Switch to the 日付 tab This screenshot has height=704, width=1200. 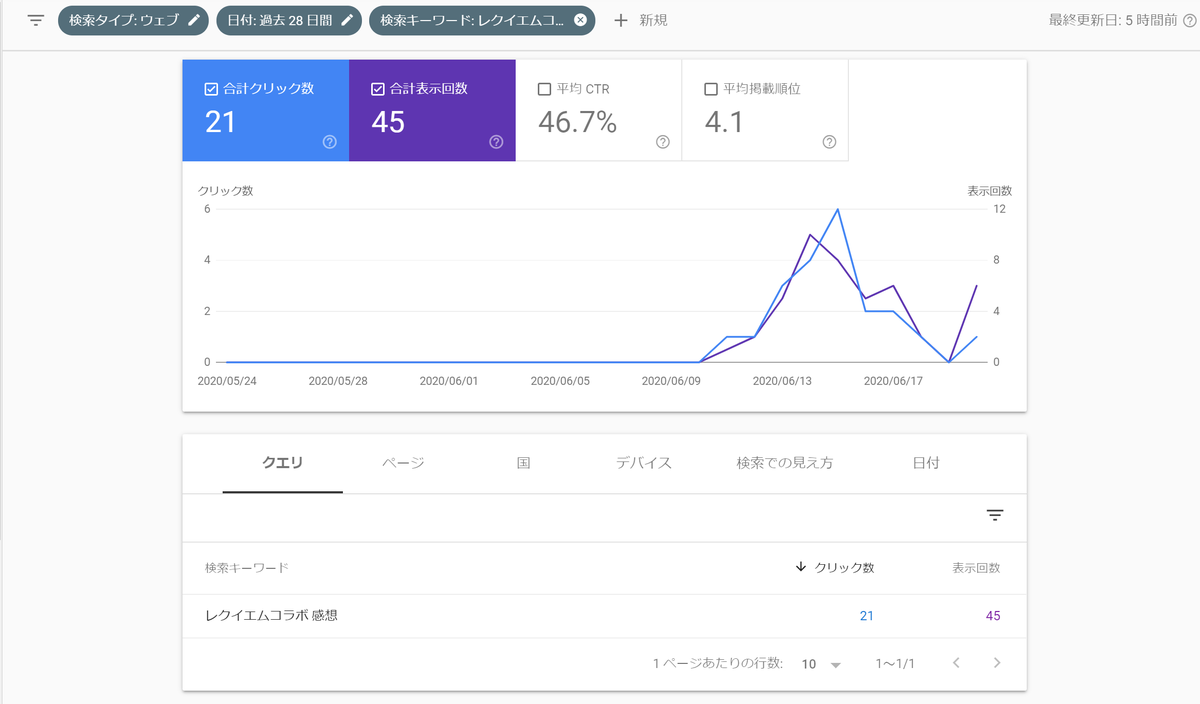926,463
